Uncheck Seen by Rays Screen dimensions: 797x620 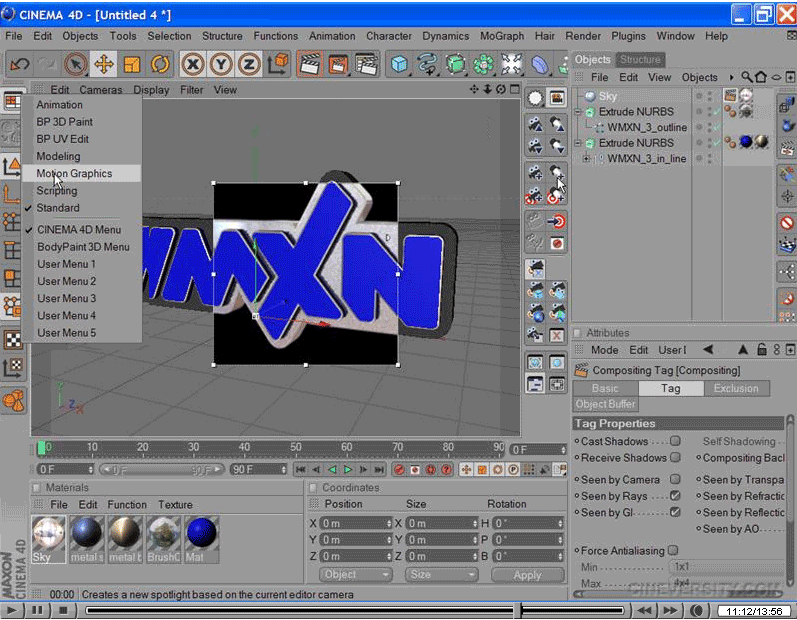coord(675,495)
